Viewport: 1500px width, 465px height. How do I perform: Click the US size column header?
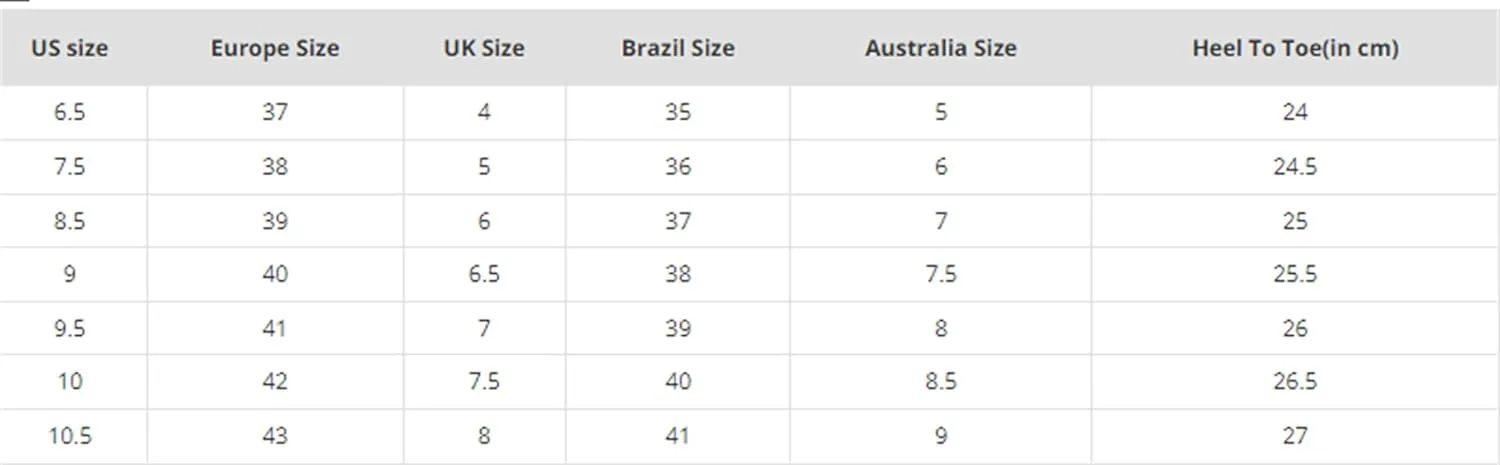(70, 48)
